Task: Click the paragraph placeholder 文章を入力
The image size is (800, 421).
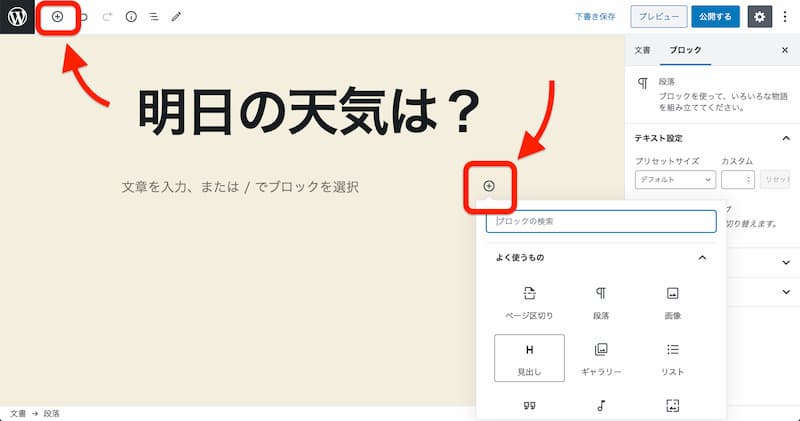Action: [x=240, y=187]
